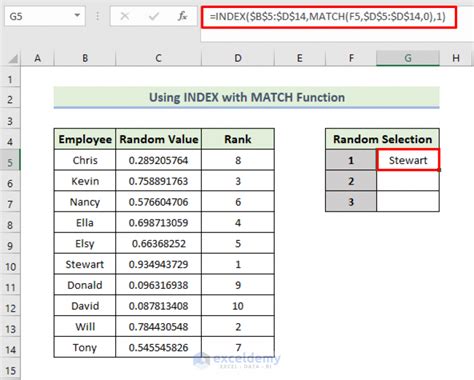The width and height of the screenshot is (474, 380).
Task: Click the Cancel (X) formula bar icon
Action: (125, 16)
